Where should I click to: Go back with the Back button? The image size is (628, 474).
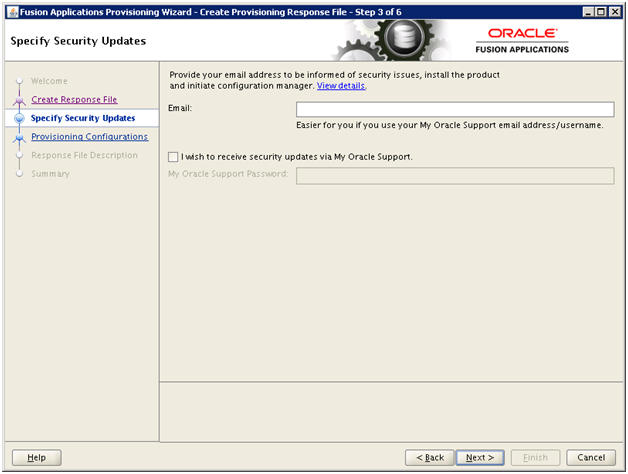tap(430, 457)
